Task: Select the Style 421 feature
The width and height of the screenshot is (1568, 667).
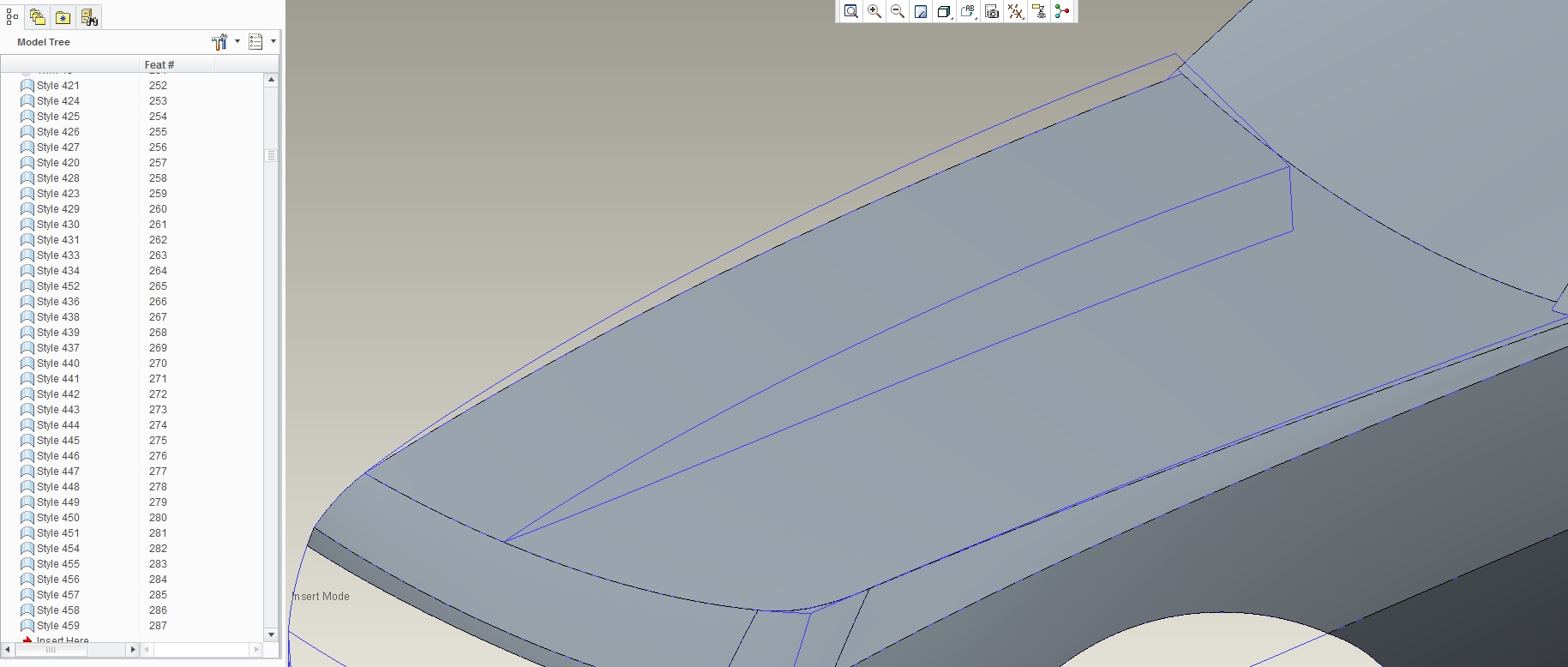Action: (58, 86)
